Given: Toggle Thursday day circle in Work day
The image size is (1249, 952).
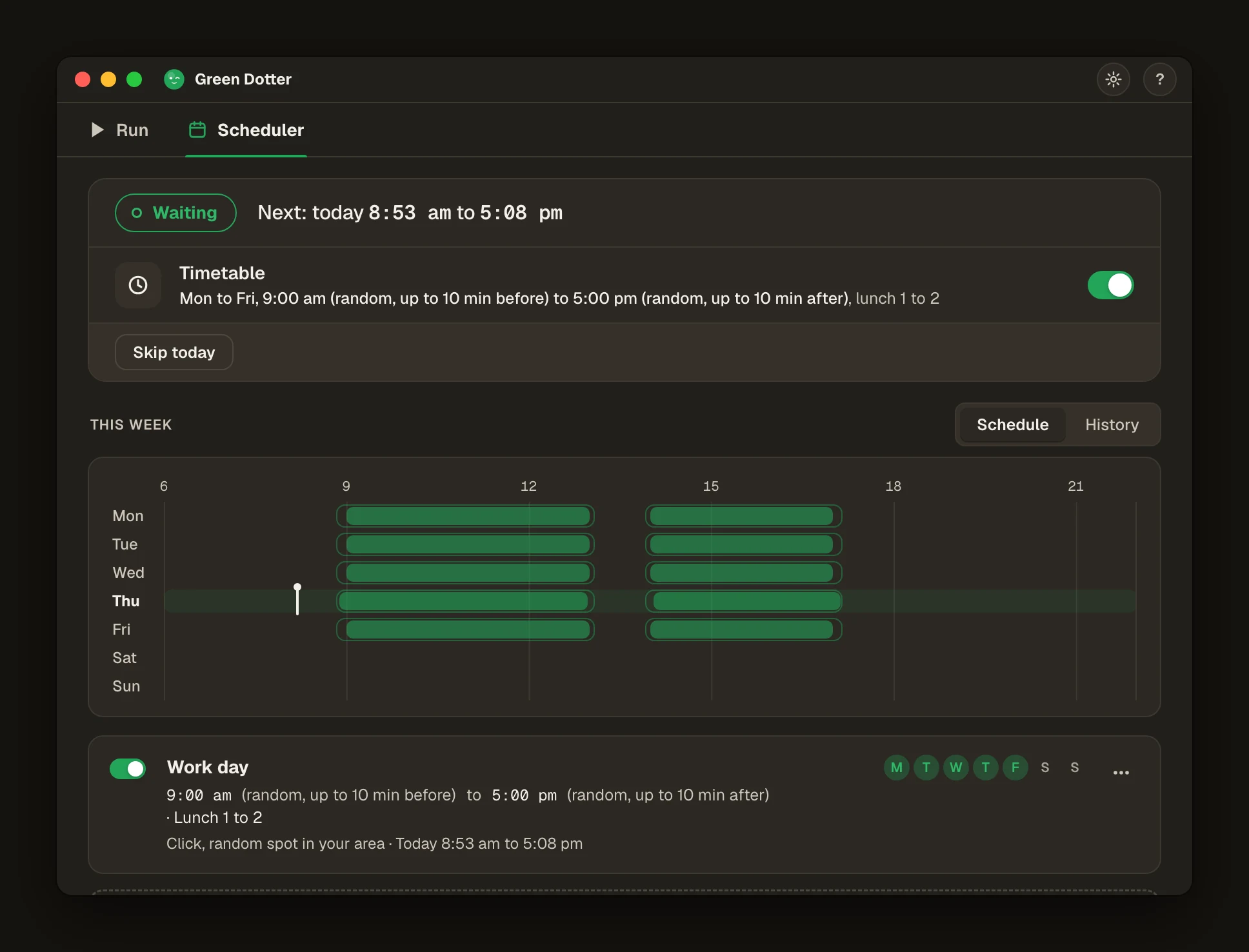Looking at the screenshot, I should (986, 768).
